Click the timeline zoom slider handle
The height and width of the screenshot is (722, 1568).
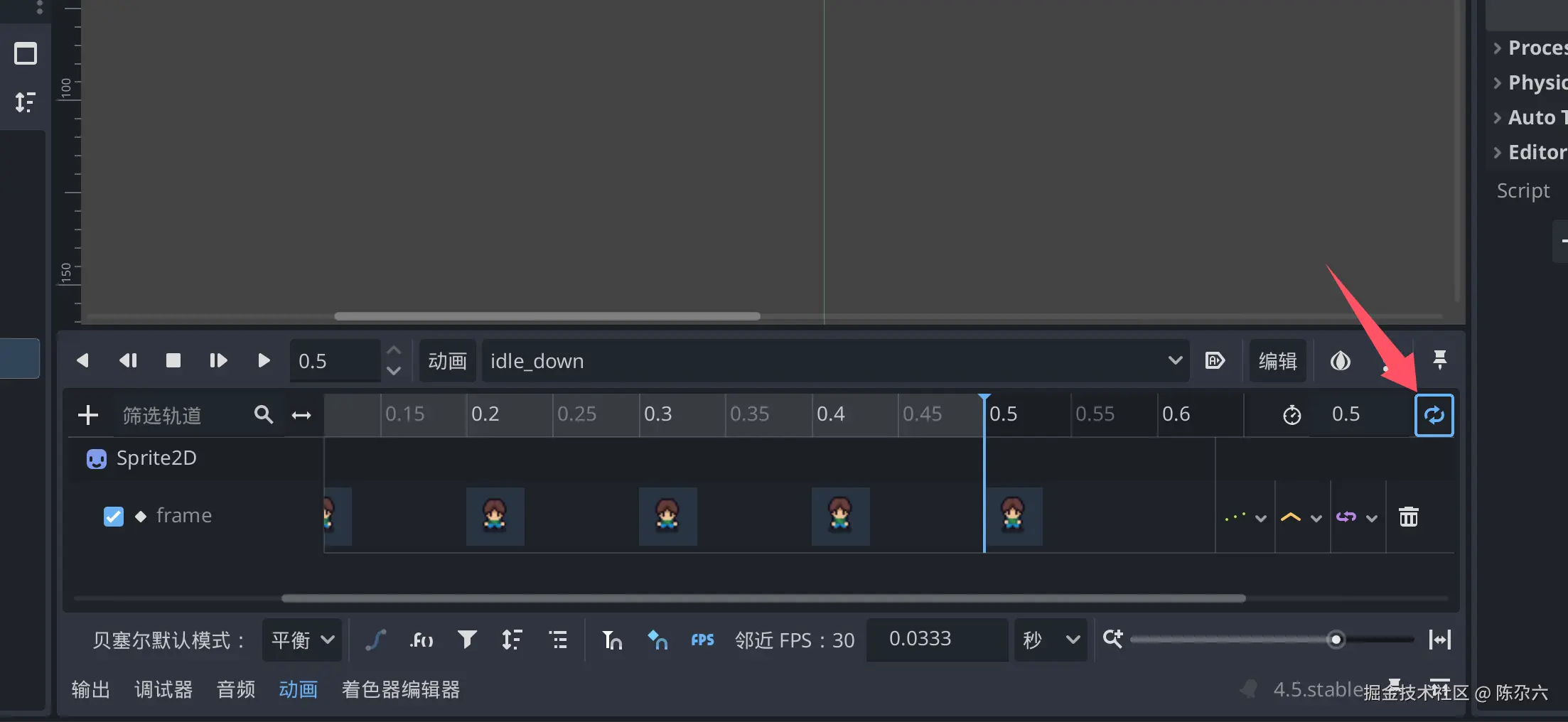1336,640
